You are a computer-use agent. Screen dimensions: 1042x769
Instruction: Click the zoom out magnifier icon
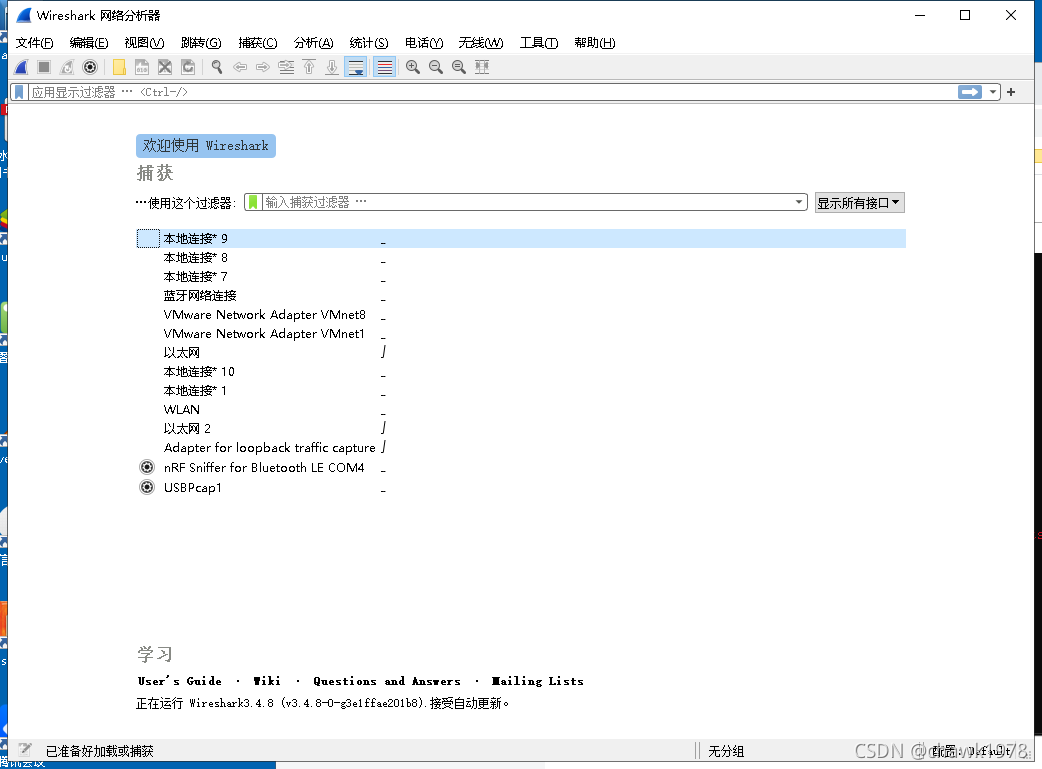tap(436, 67)
